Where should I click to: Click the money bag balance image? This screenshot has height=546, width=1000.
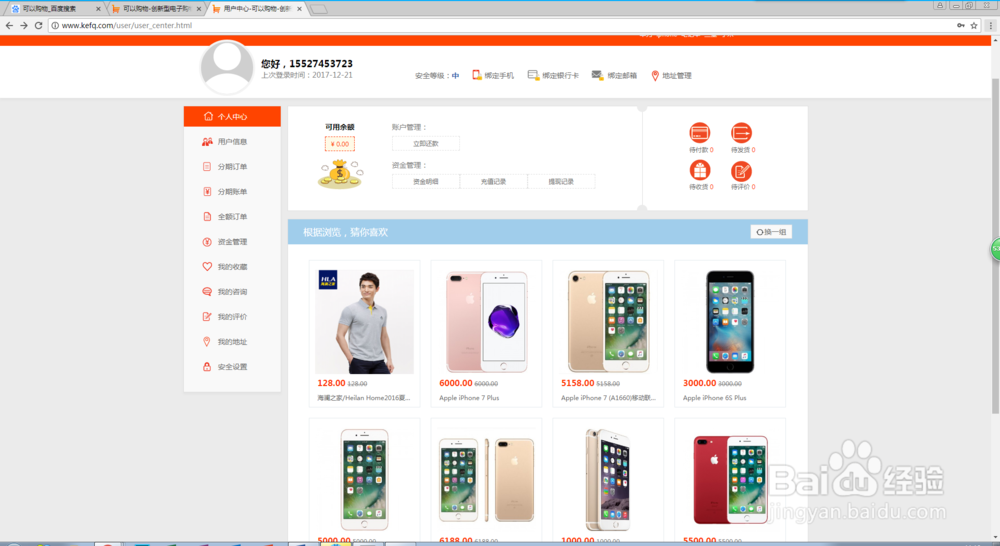[x=341, y=174]
